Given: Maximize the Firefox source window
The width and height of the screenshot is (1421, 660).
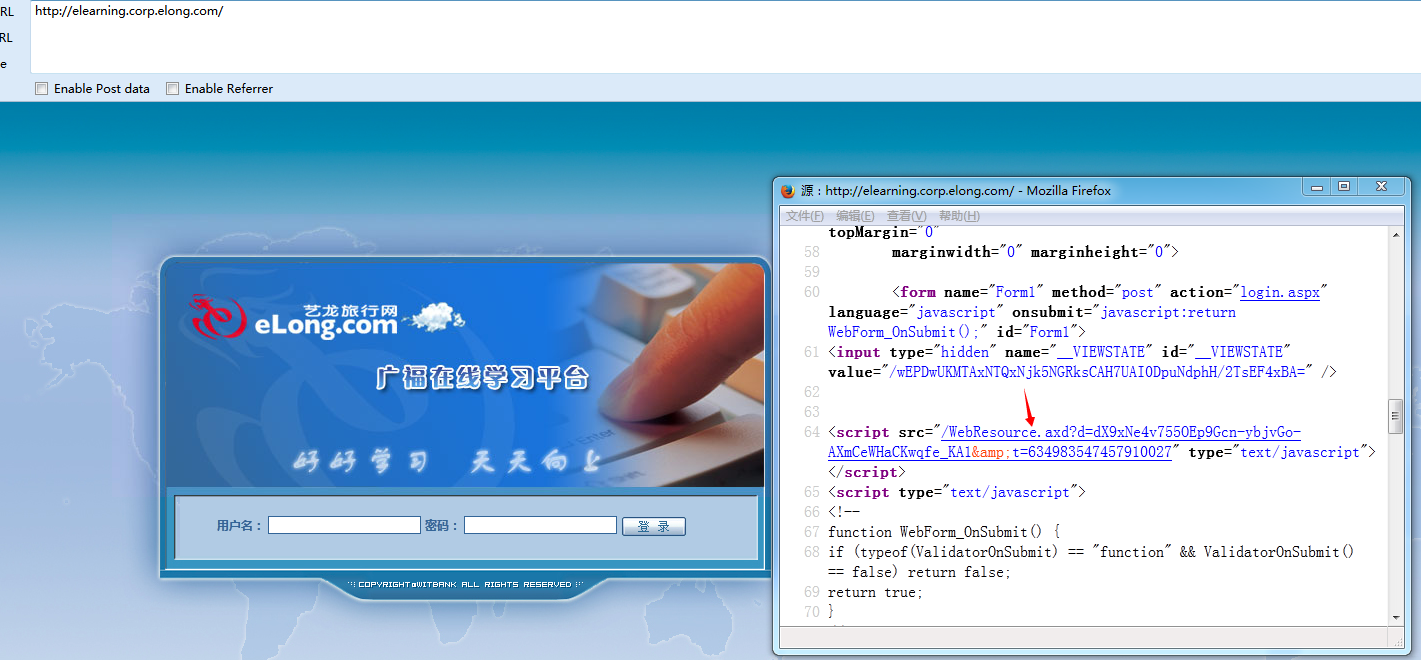Looking at the screenshot, I should (1344, 187).
